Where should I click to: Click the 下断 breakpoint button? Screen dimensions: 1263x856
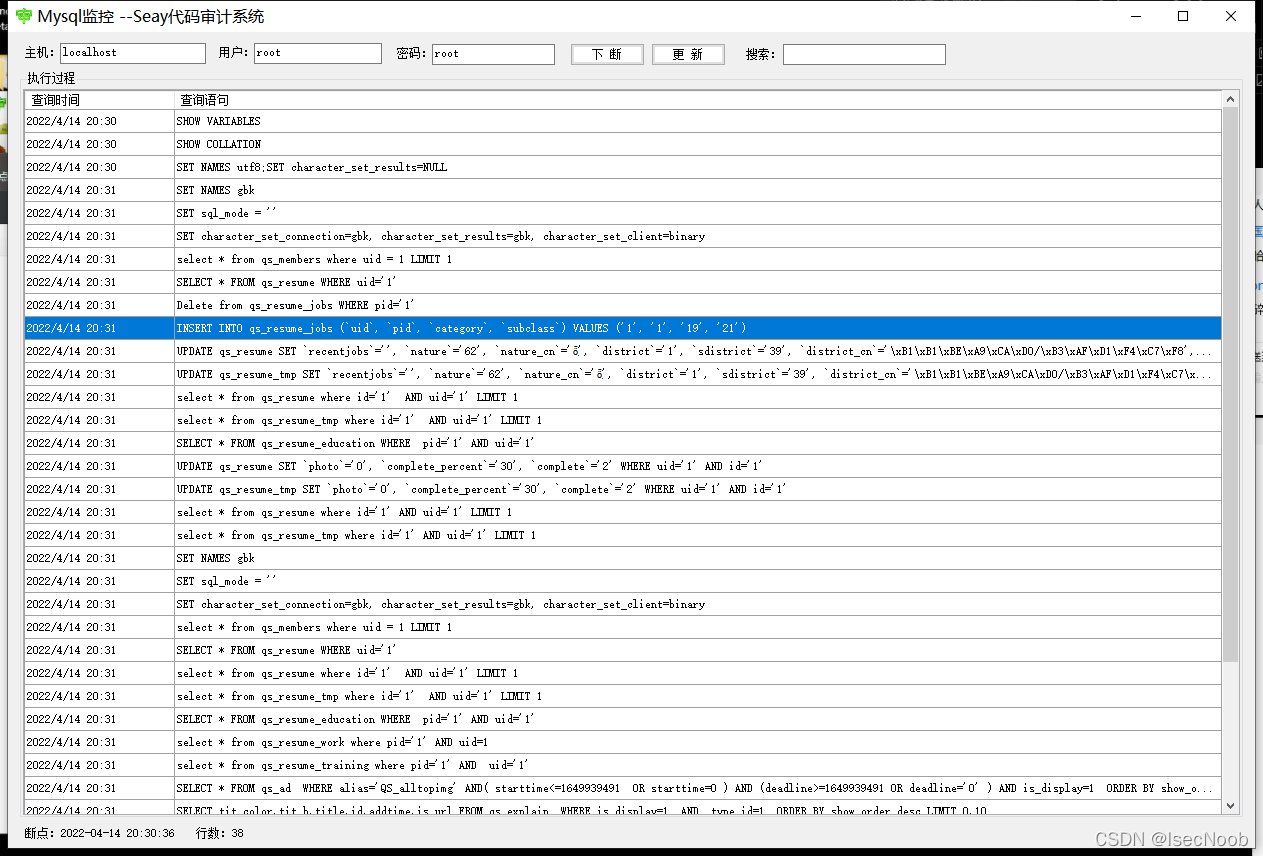click(x=607, y=54)
